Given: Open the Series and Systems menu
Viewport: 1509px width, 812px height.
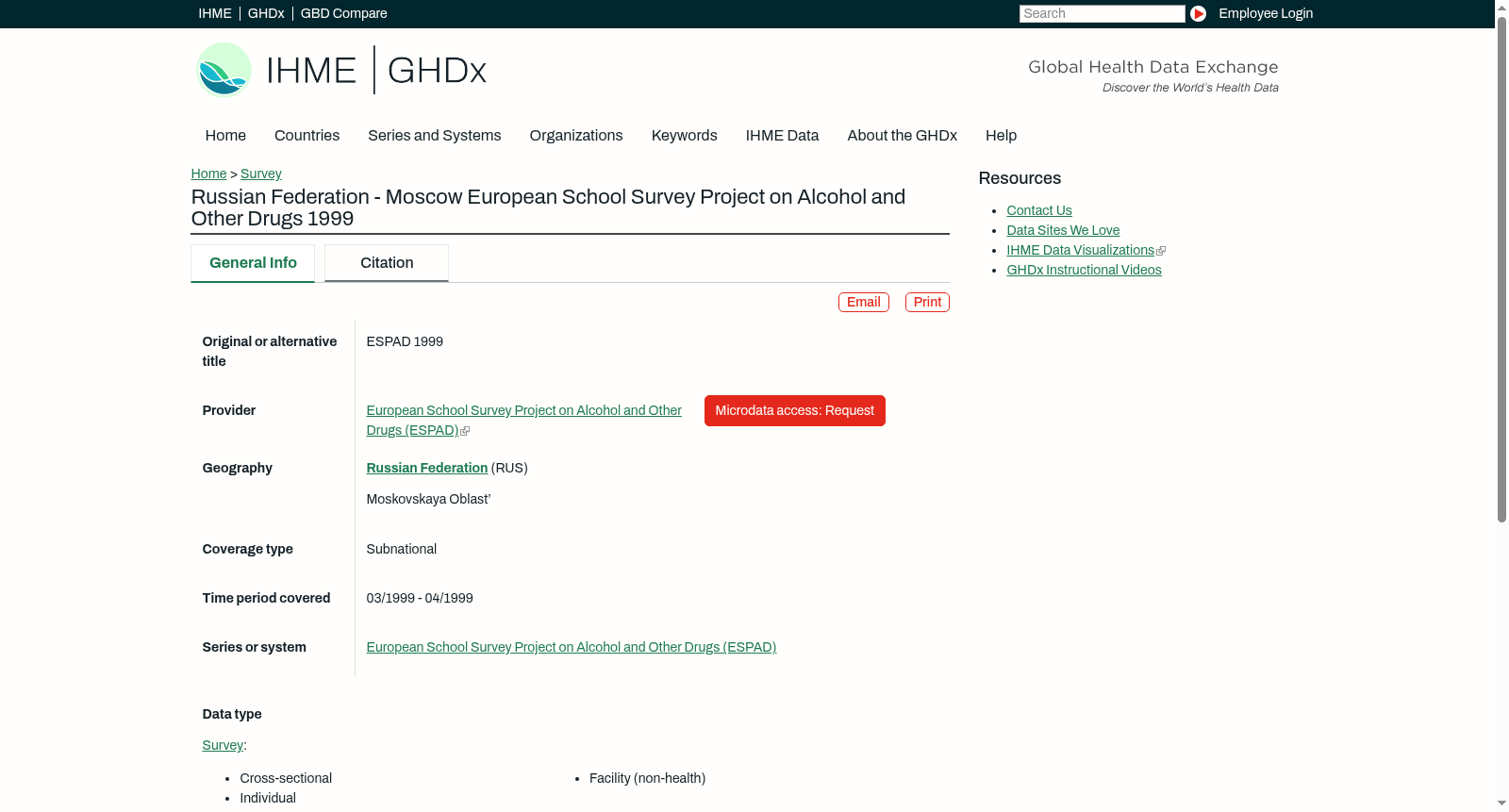Looking at the screenshot, I should (434, 135).
